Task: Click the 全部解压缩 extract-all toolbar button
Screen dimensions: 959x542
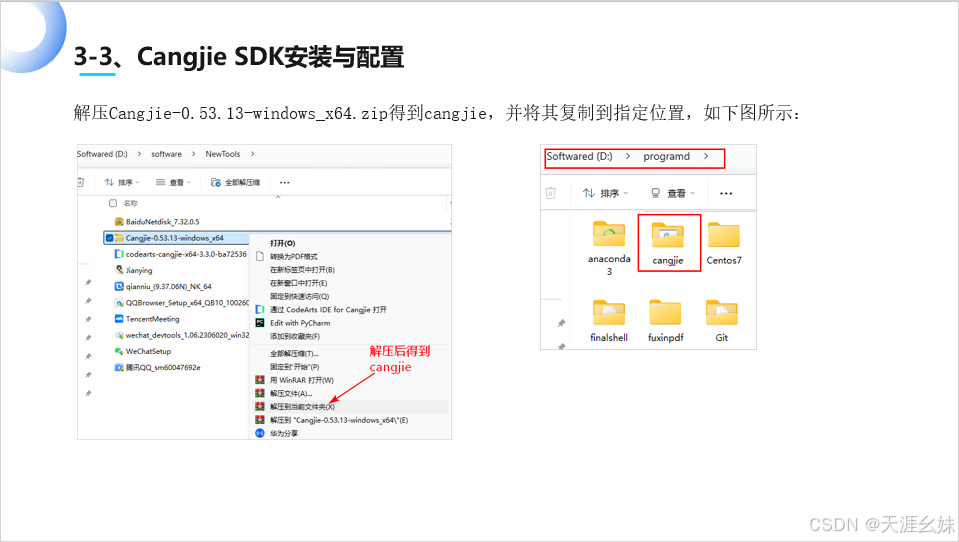Action: point(235,182)
